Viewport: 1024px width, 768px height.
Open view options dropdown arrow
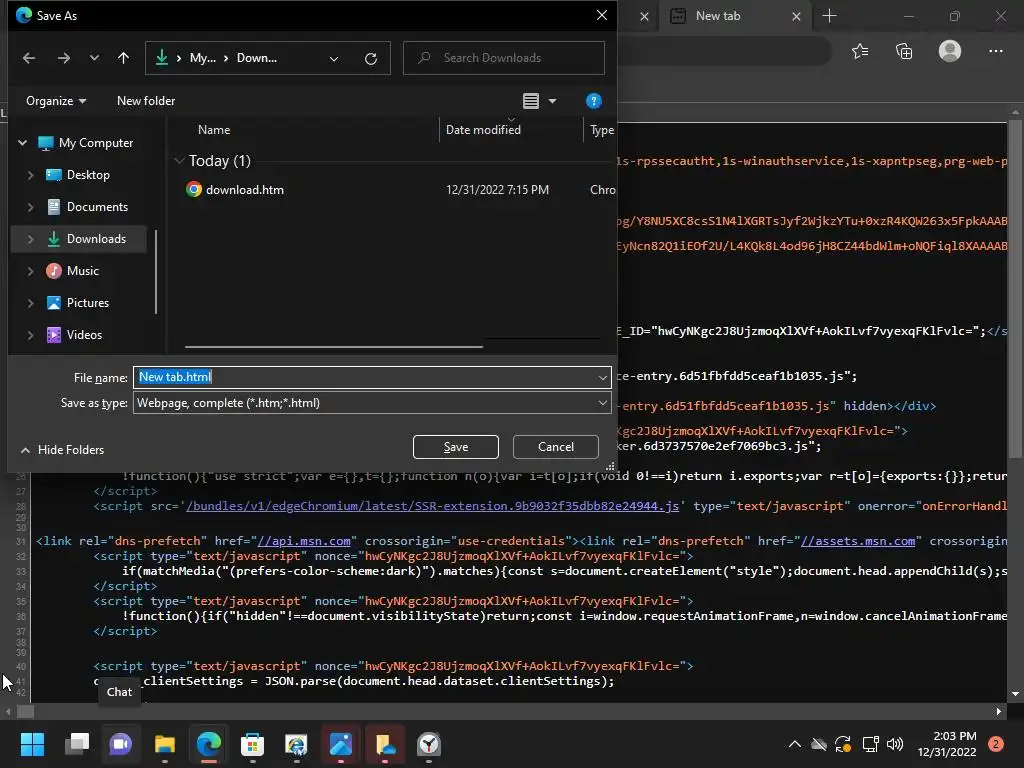tap(552, 101)
